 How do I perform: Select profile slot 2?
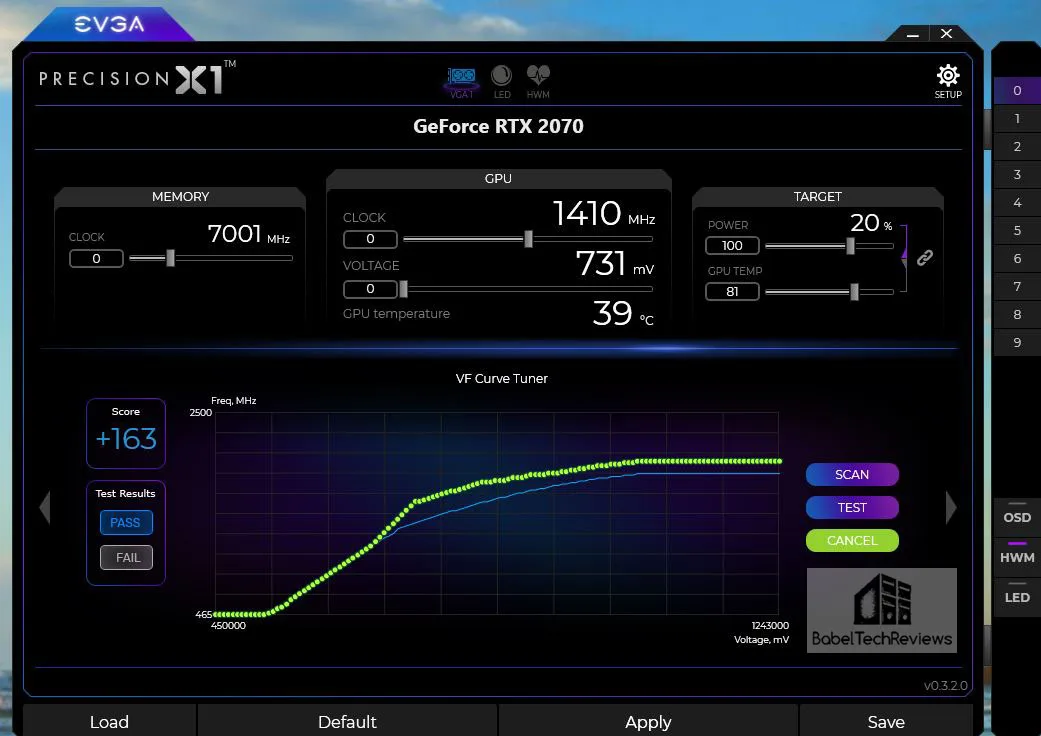coord(1016,147)
